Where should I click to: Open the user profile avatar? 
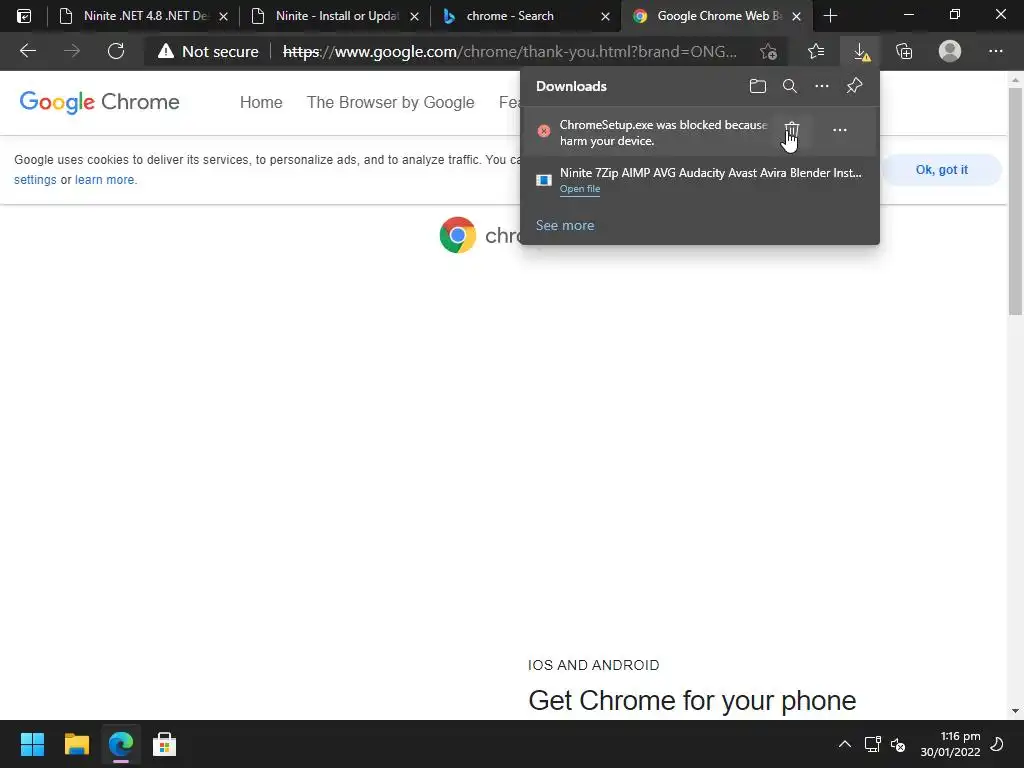950,51
